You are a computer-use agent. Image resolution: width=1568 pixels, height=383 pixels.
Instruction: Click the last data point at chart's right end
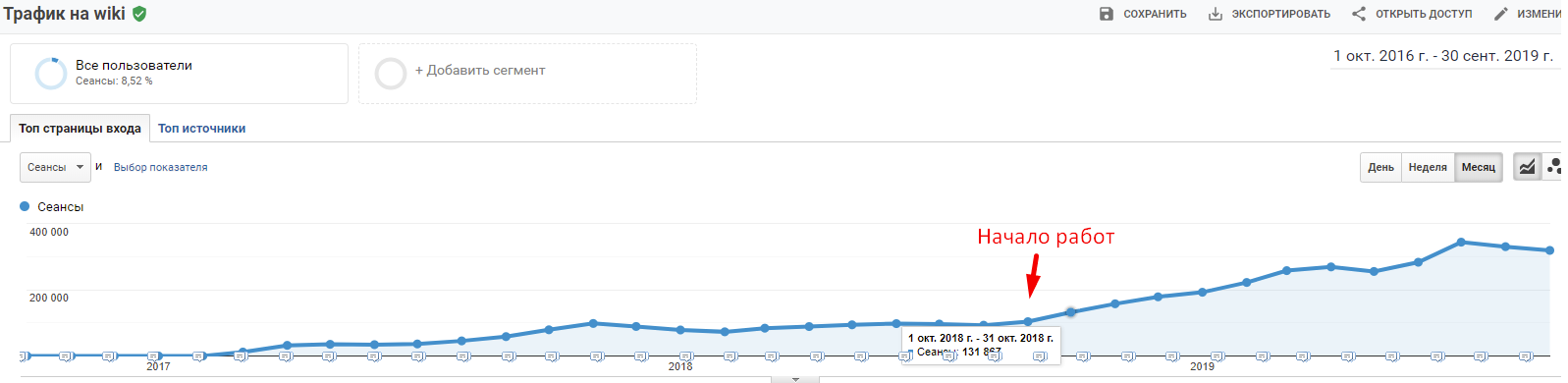[x=1550, y=250]
